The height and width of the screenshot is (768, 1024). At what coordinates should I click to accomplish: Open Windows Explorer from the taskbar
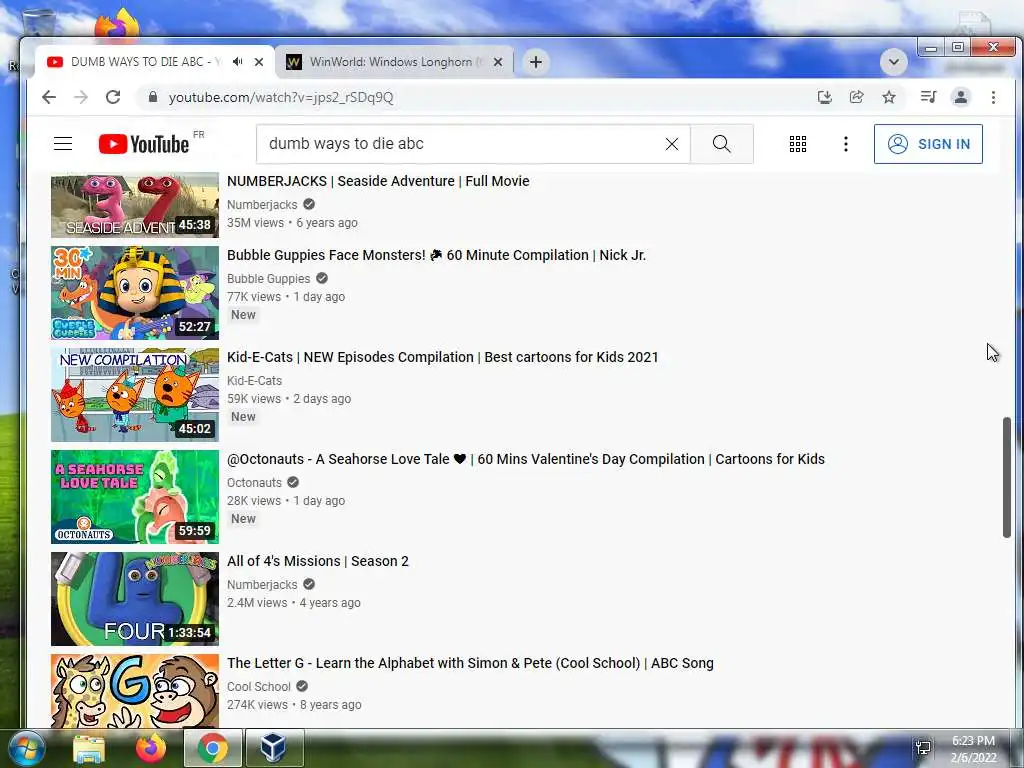89,748
